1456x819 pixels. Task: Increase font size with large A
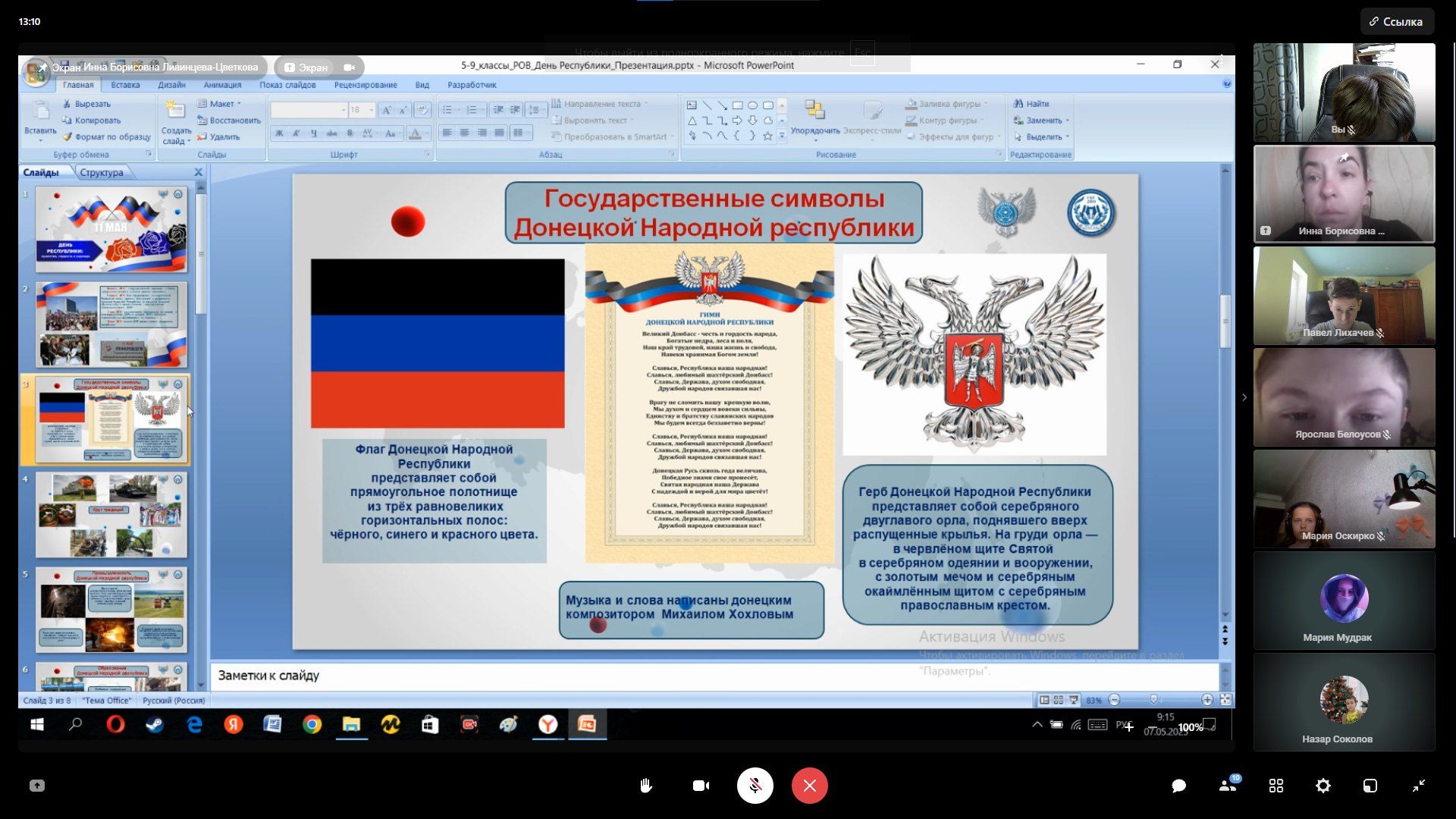(x=387, y=110)
